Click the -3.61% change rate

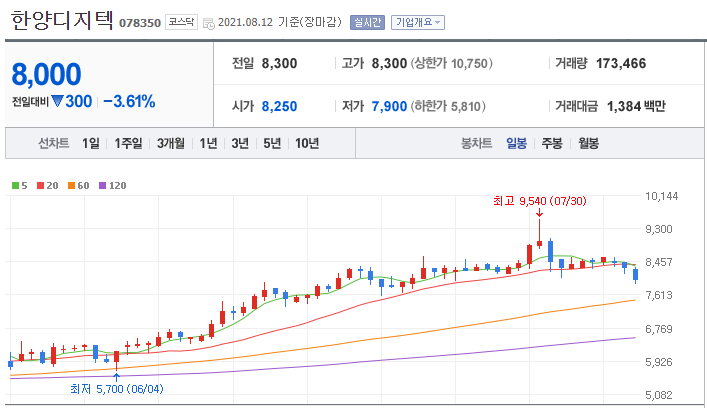[x=129, y=101]
